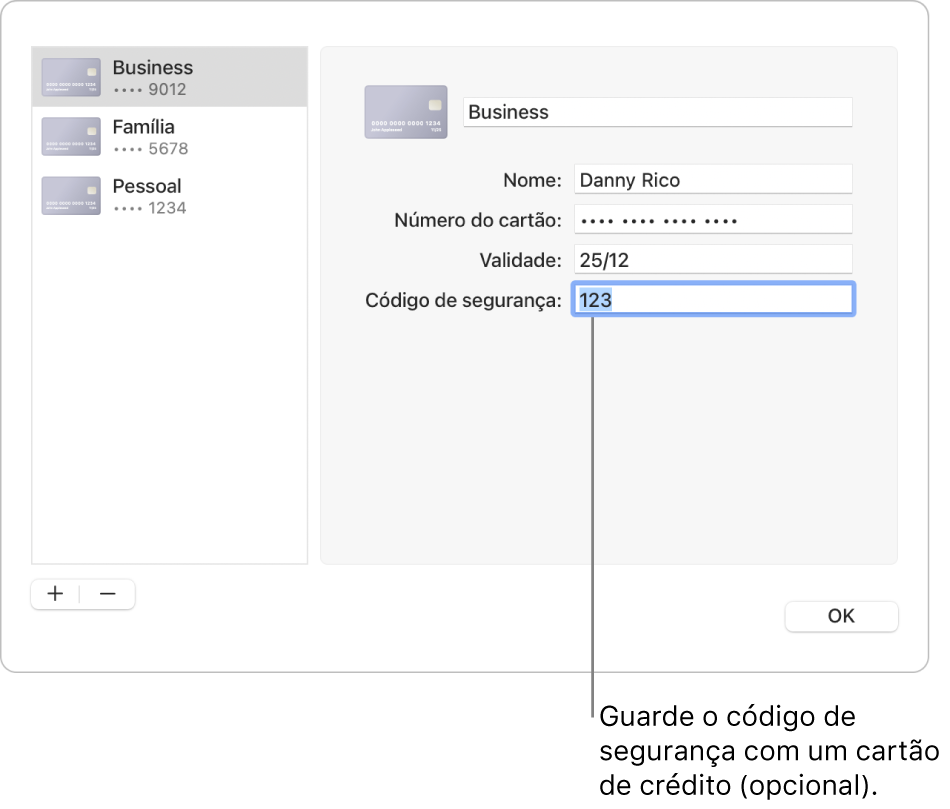Viewport: 950px width, 809px height.
Task: Click the security code field showing 123
Action: (x=713, y=300)
